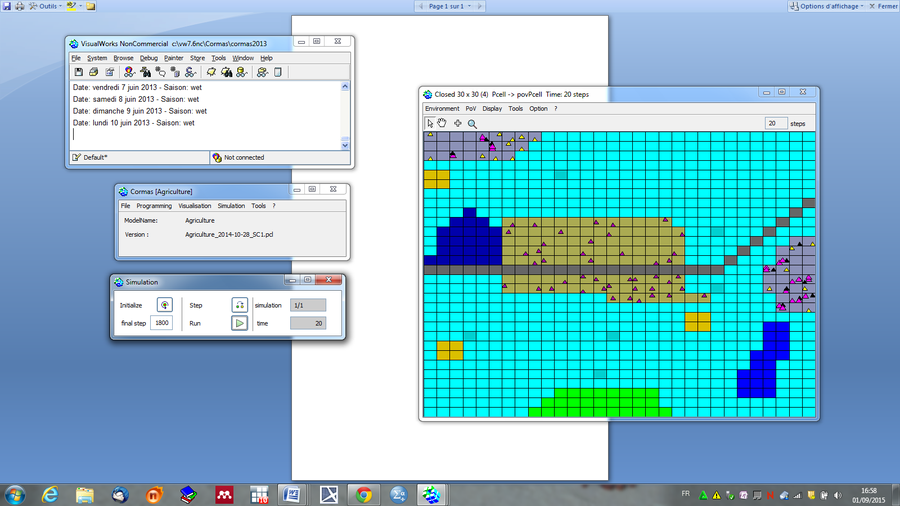Open Mendeley from the taskbar
Image resolution: width=900 pixels, height=506 pixels.
224,495
